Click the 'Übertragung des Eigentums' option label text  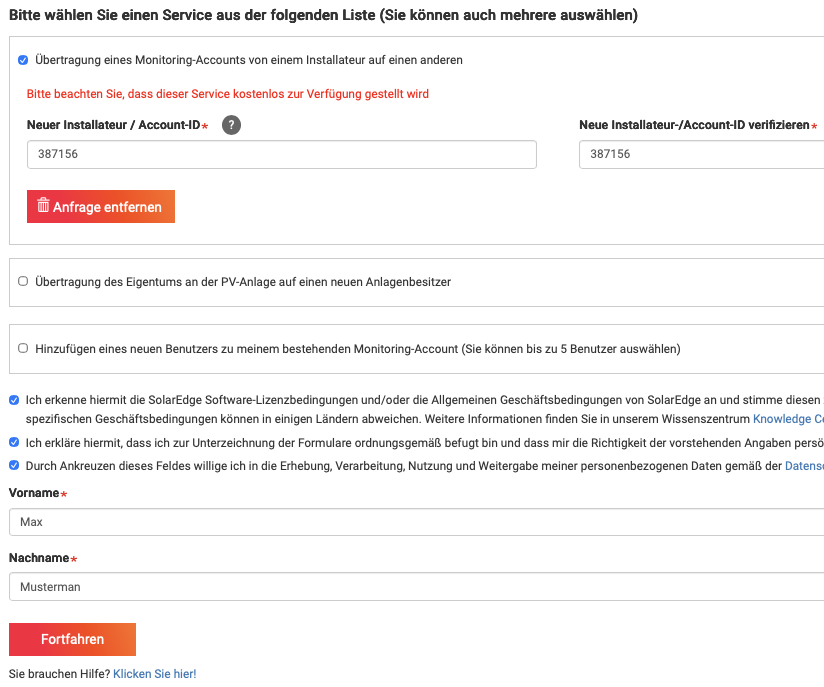click(x=243, y=282)
